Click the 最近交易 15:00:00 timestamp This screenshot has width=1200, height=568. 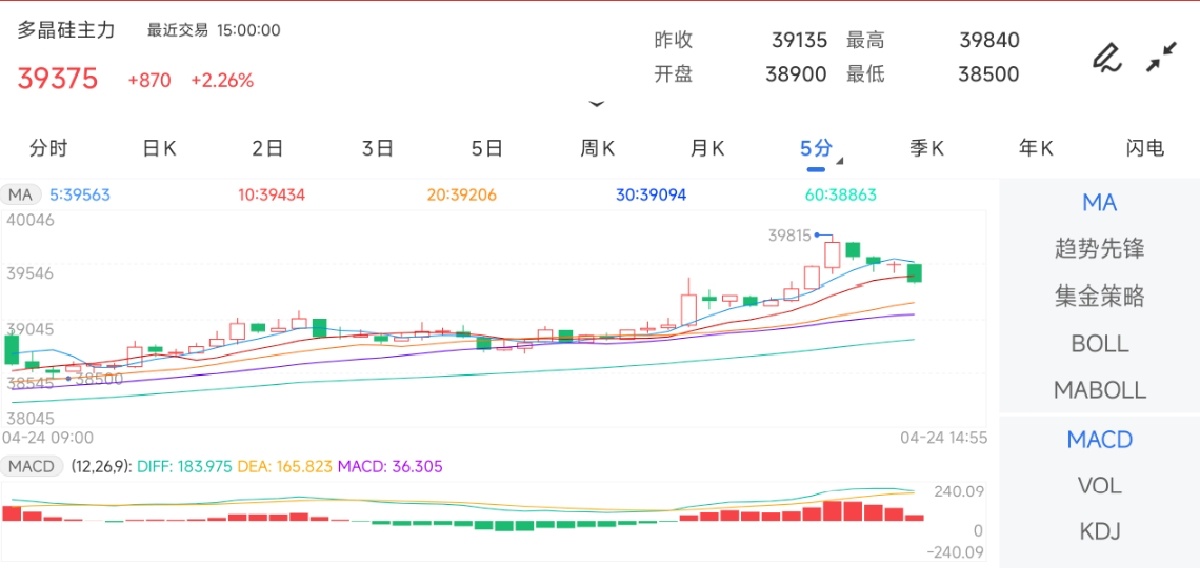214,31
